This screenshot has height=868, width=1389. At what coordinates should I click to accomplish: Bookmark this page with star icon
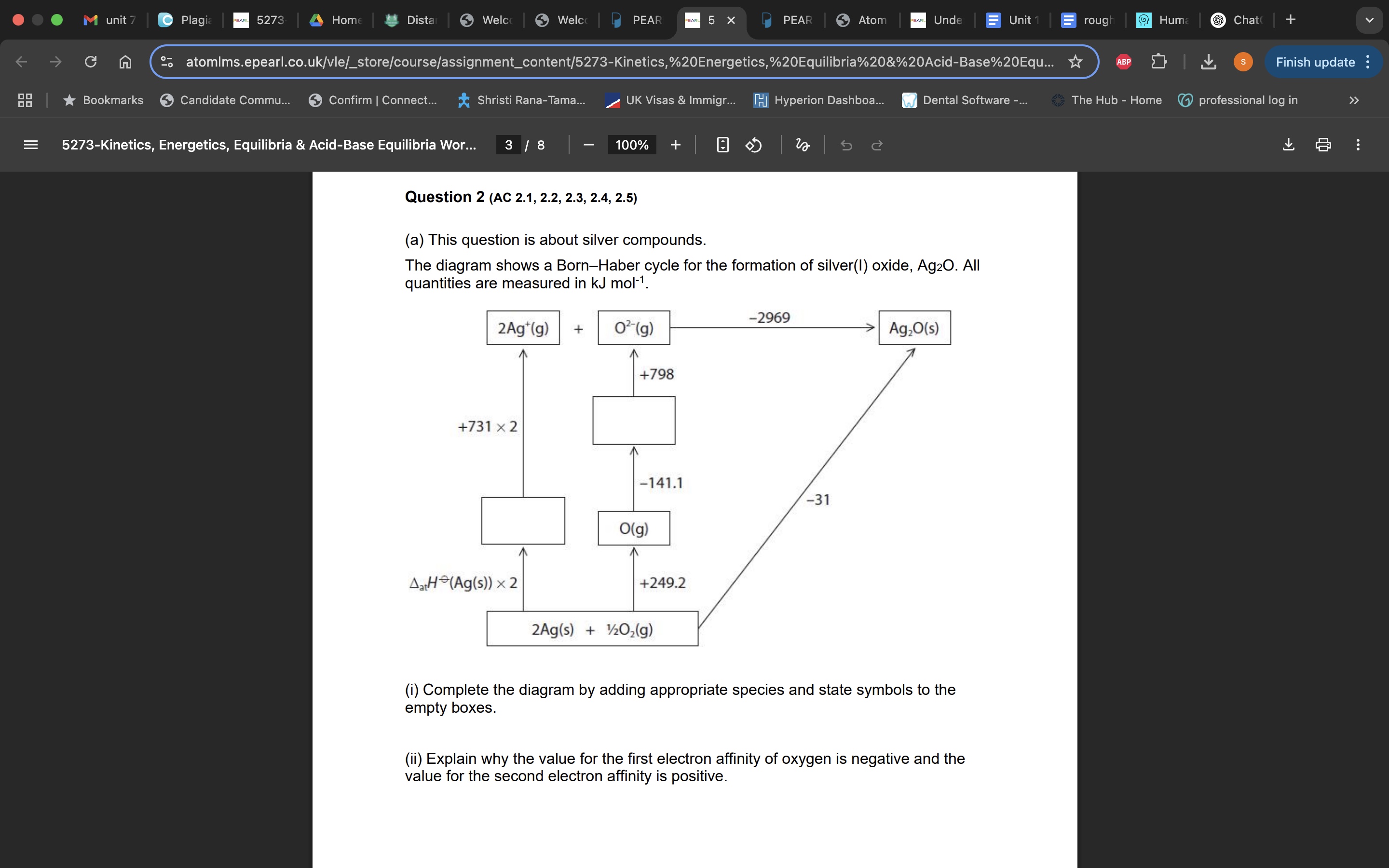1075,61
